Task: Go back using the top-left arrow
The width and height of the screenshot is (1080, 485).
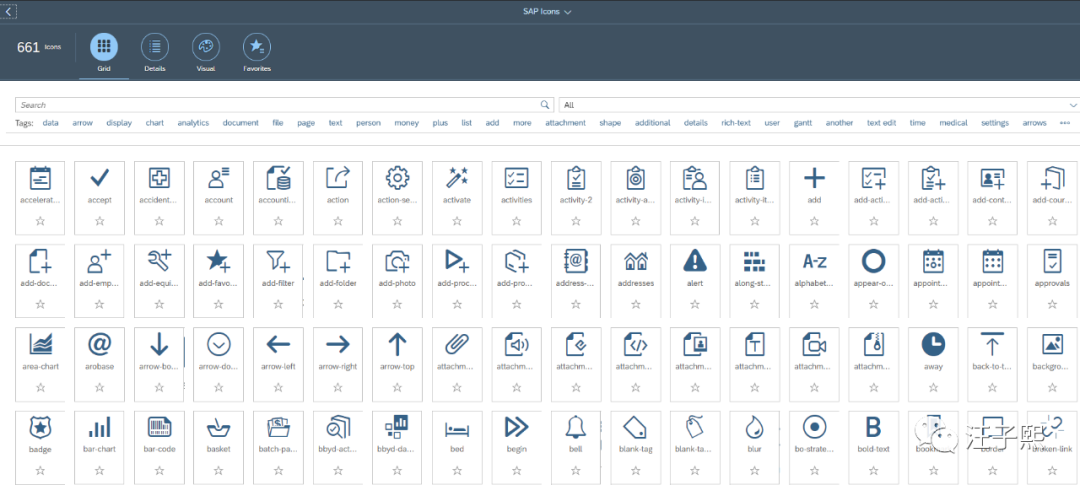Action: (x=9, y=11)
